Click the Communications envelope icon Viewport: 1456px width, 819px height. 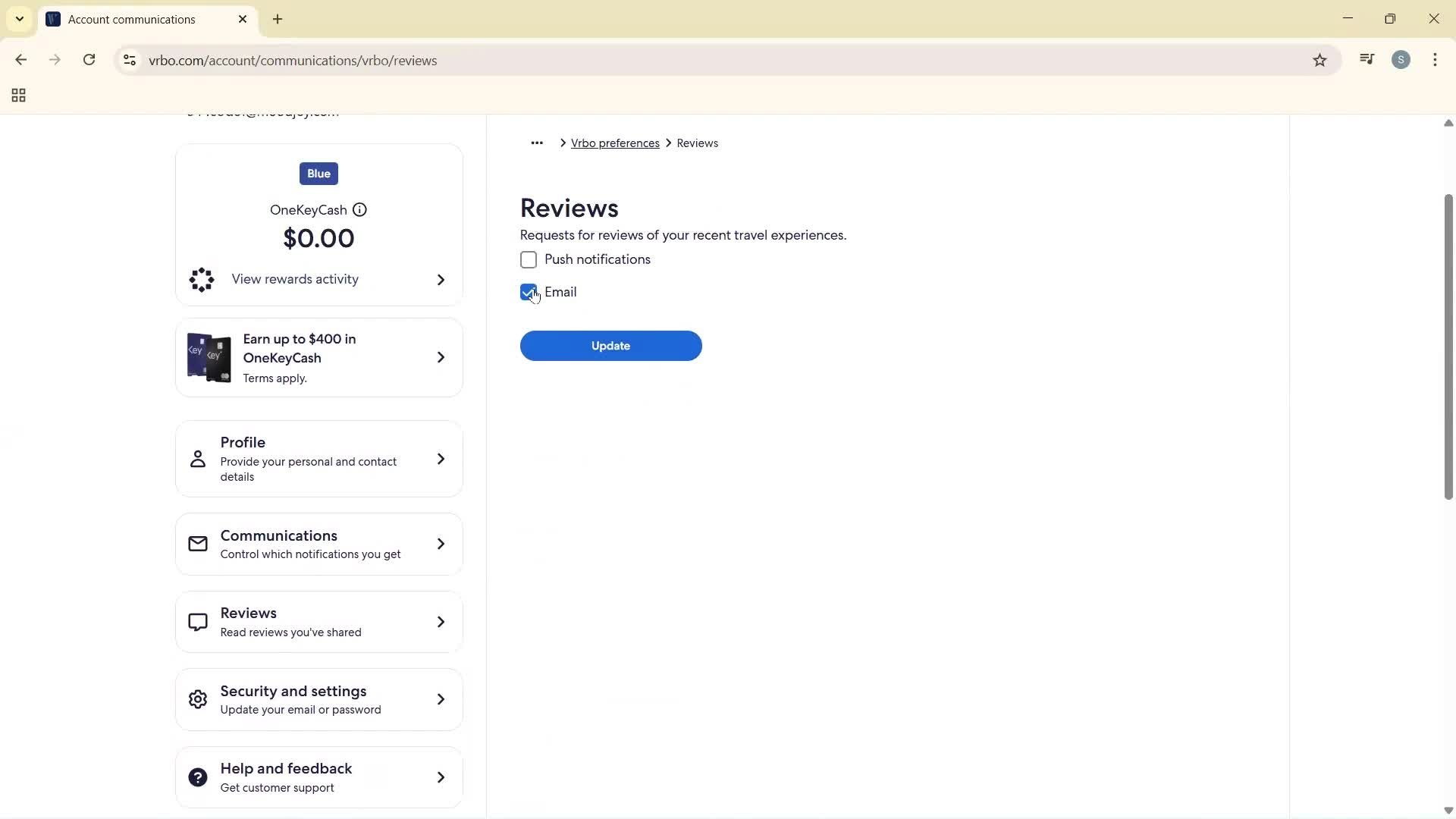pyautogui.click(x=197, y=543)
